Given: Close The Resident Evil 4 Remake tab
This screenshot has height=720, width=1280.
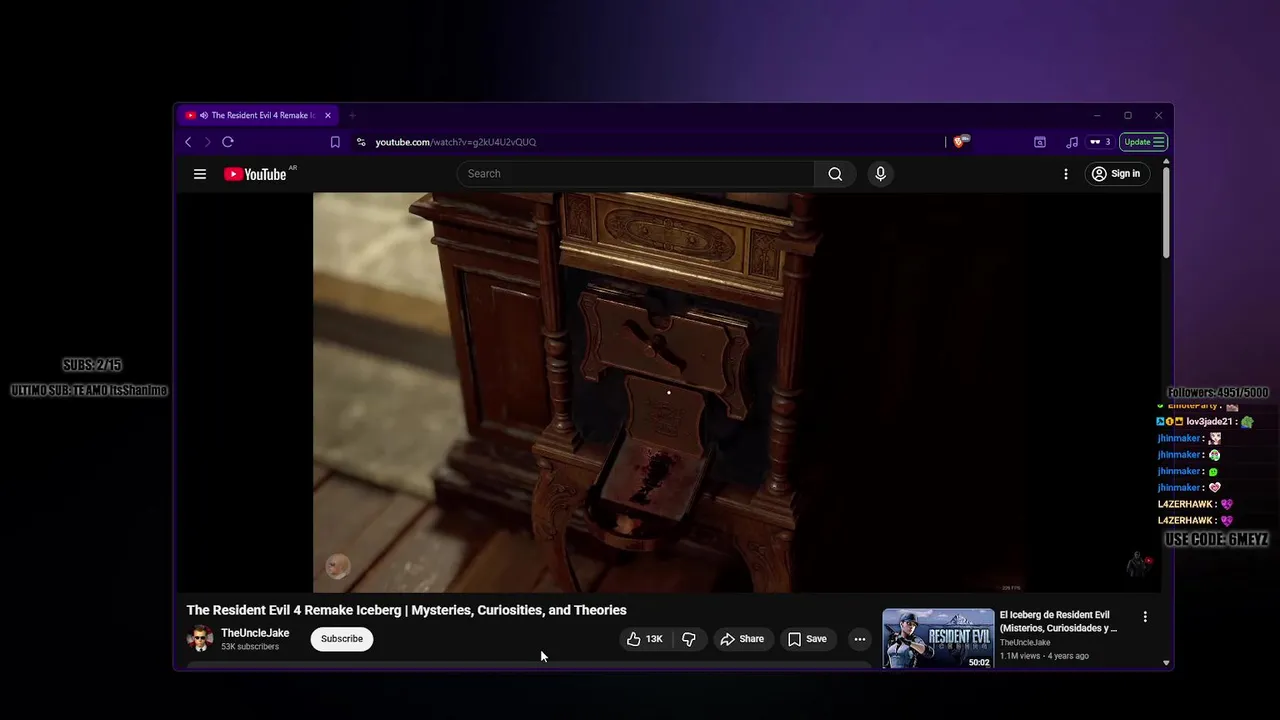Looking at the screenshot, I should (x=327, y=115).
